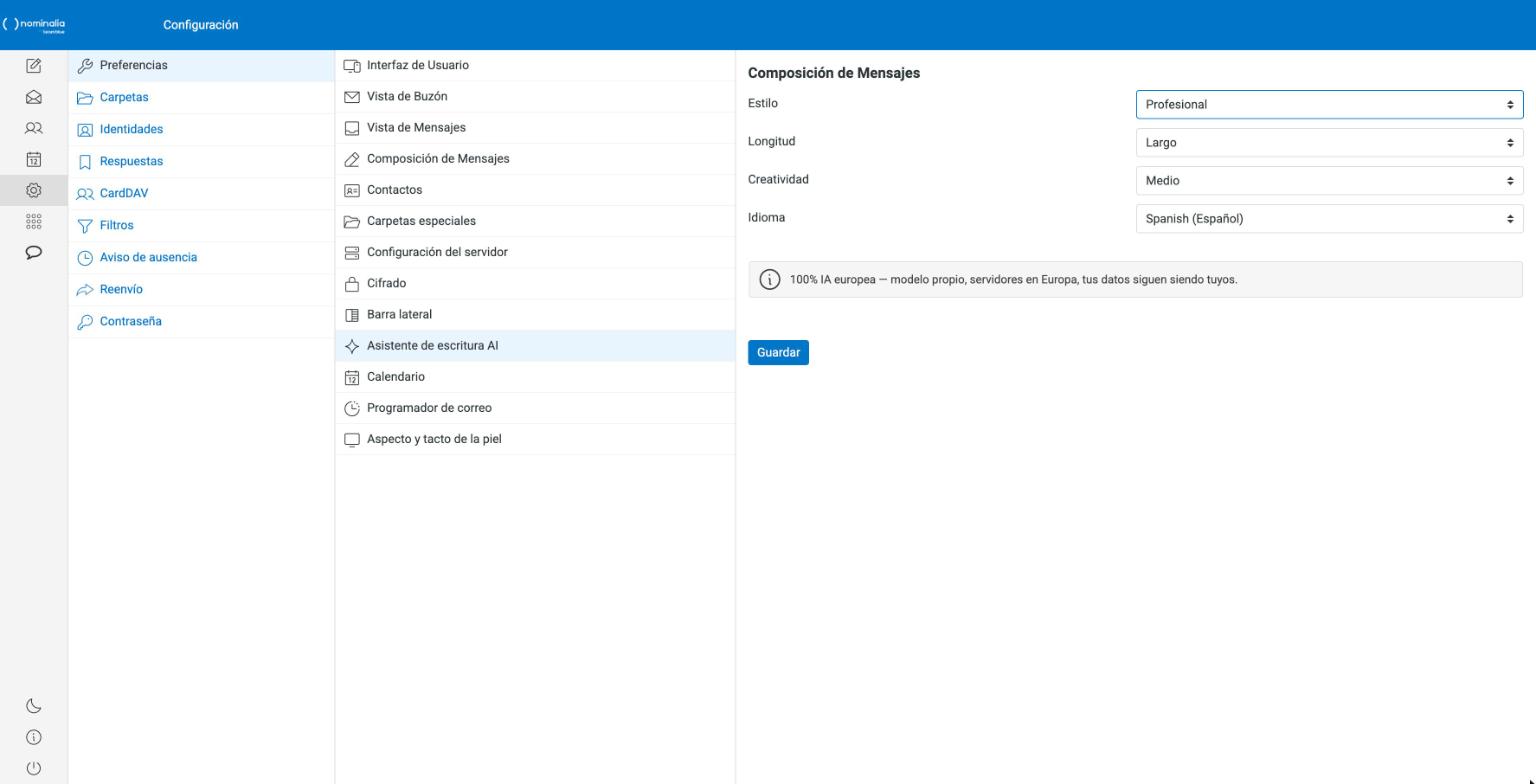Open the about info icon in left rail

coord(33,737)
